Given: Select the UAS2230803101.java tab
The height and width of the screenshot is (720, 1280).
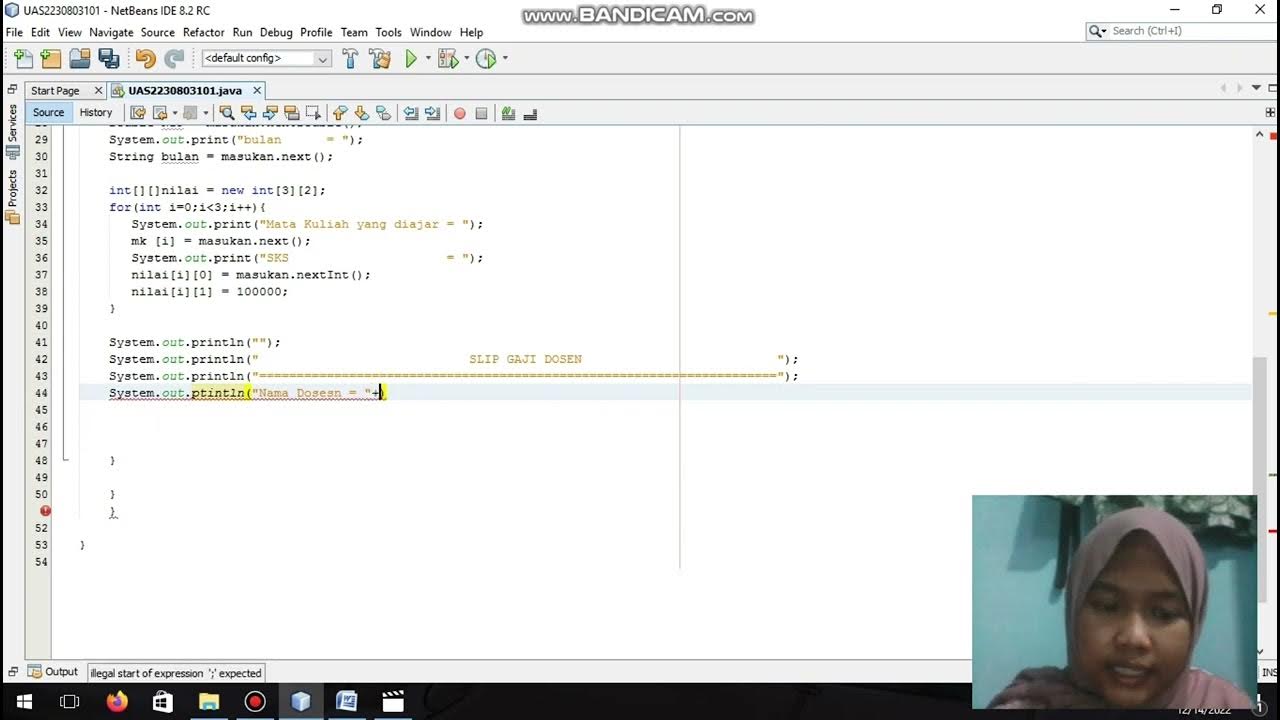Looking at the screenshot, I should tap(185, 90).
